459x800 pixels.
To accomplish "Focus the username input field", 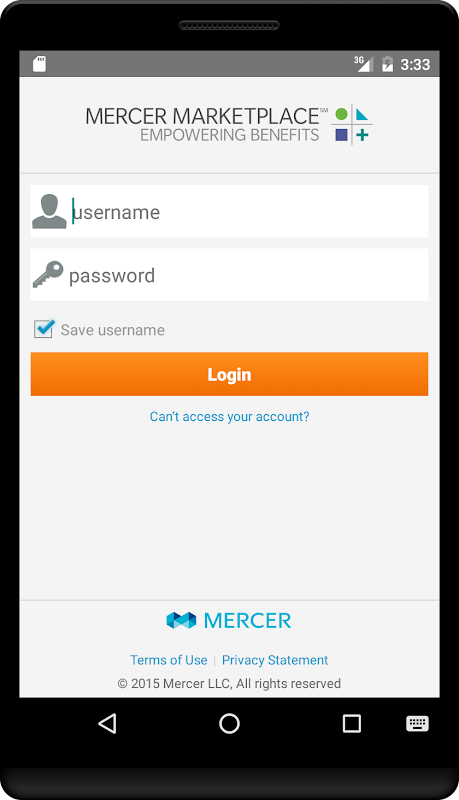I will click(x=230, y=211).
